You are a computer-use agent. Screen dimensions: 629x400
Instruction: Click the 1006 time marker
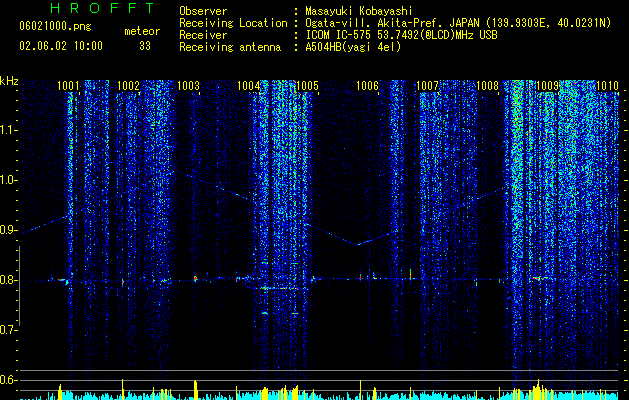(367, 85)
